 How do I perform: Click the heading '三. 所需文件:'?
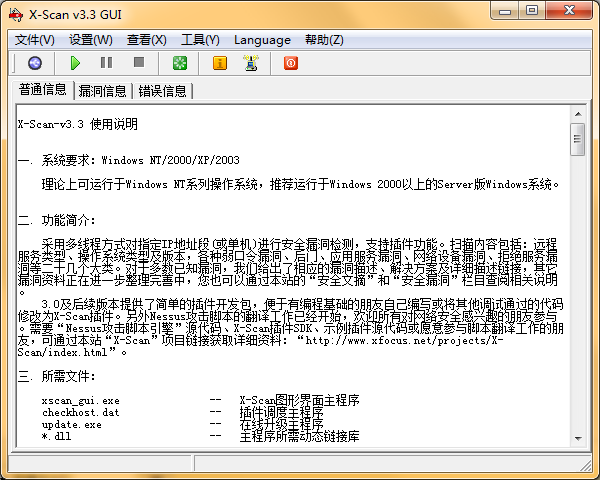coord(56,376)
